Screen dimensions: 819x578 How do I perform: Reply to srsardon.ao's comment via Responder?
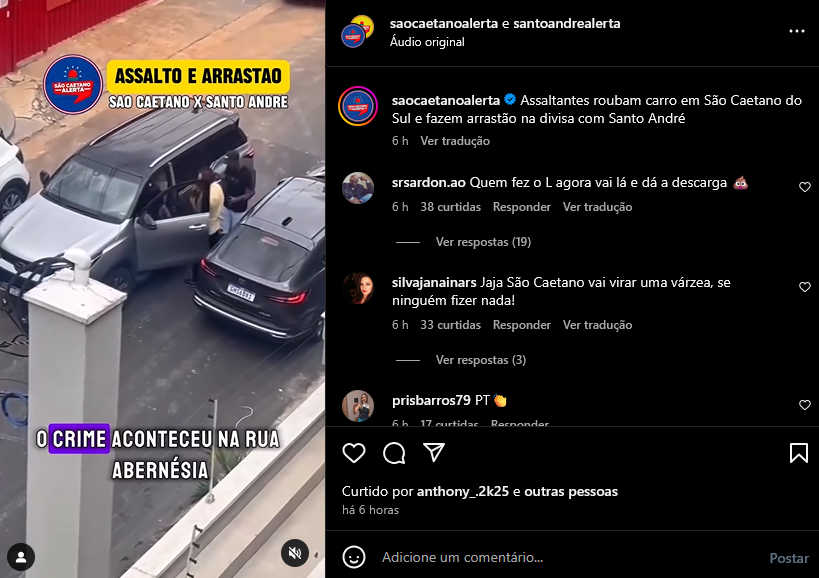521,207
